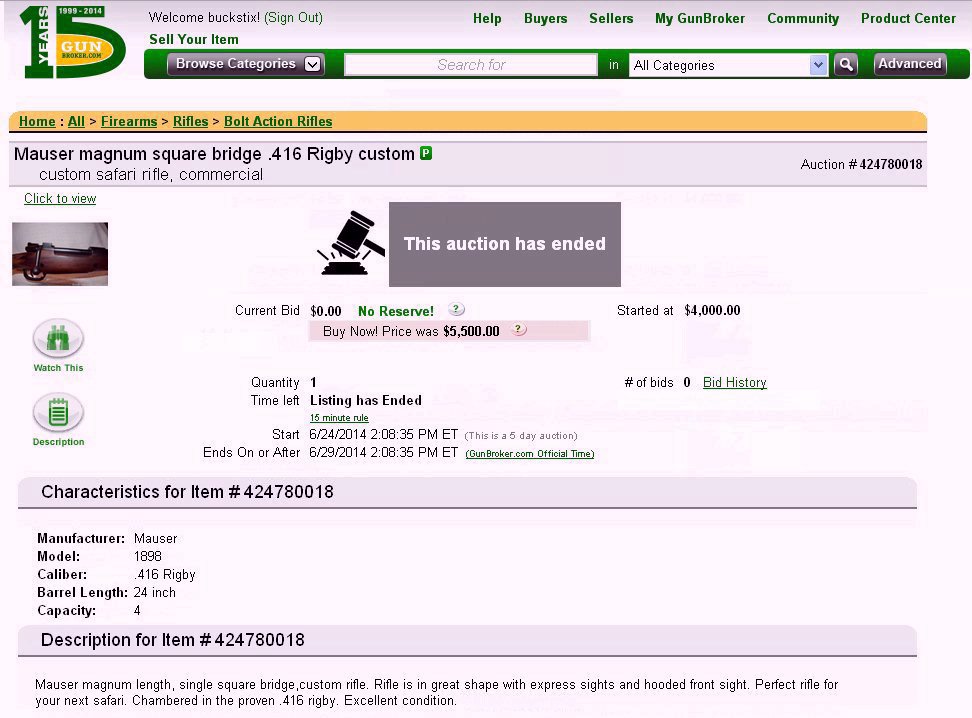This screenshot has height=718, width=972.
Task: Open GunBroker.com Official Time link
Action: pos(530,454)
